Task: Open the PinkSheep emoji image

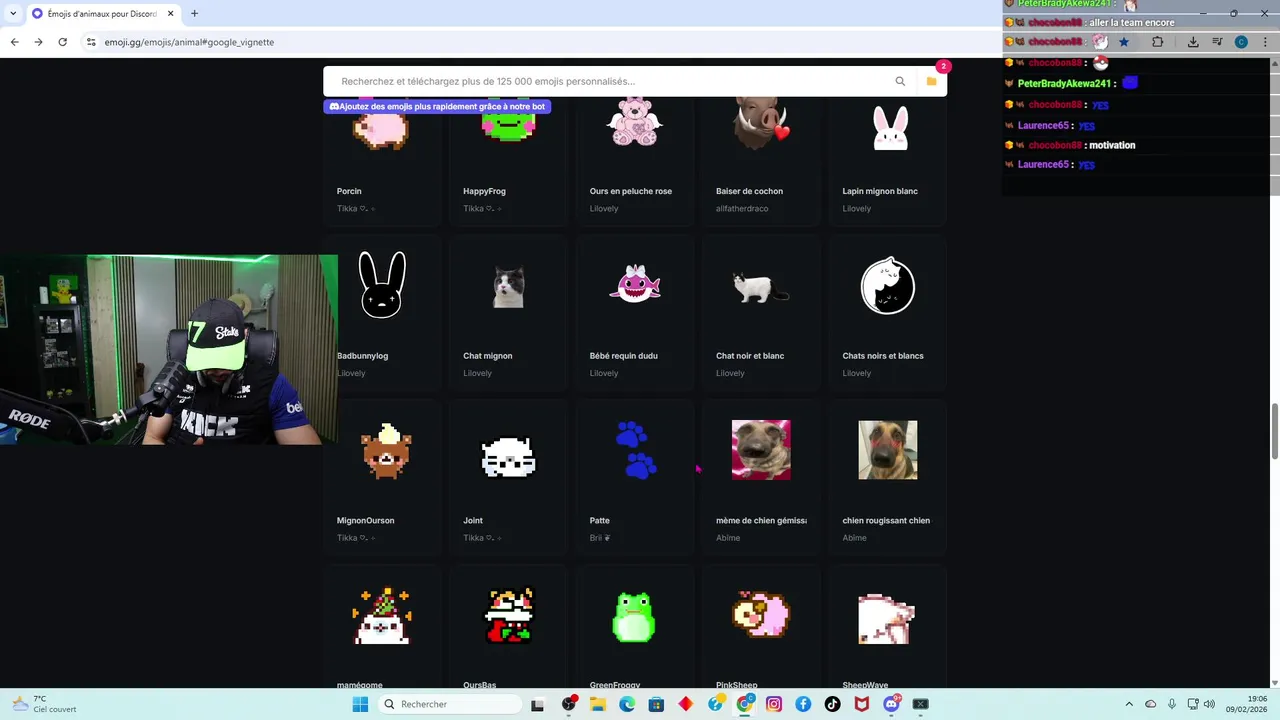Action: point(761,614)
